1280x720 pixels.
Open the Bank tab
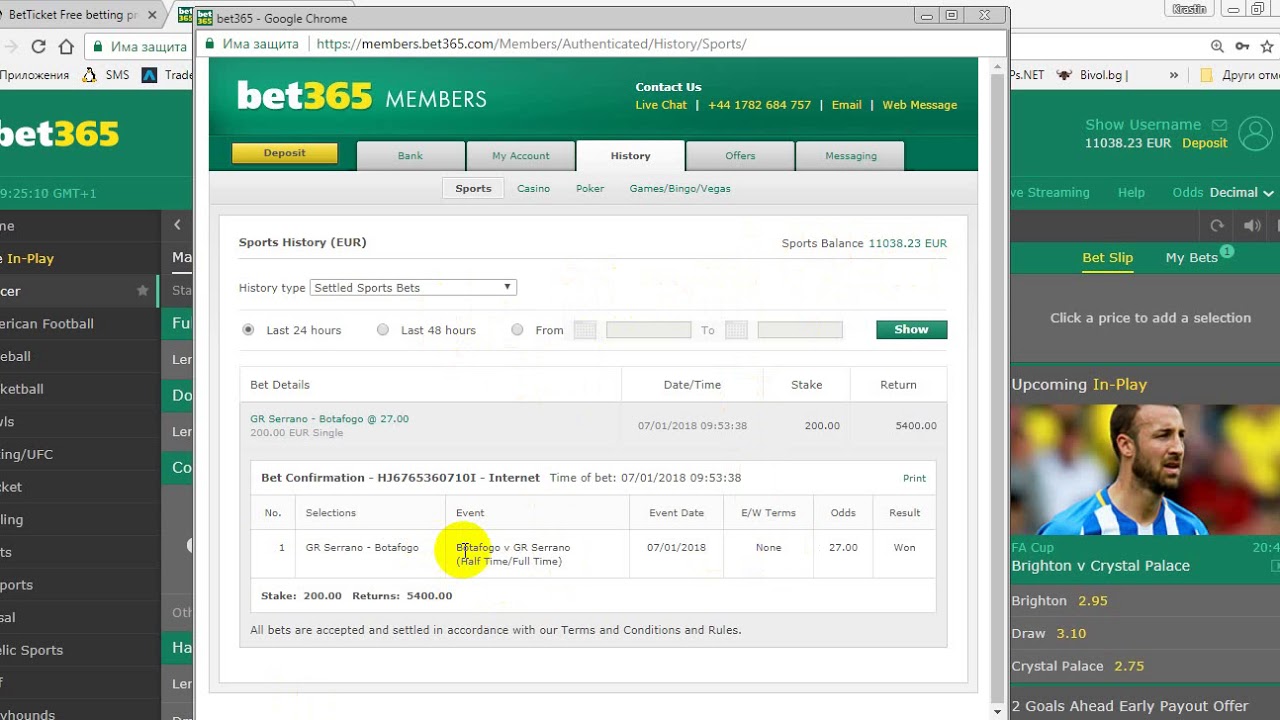pos(410,156)
